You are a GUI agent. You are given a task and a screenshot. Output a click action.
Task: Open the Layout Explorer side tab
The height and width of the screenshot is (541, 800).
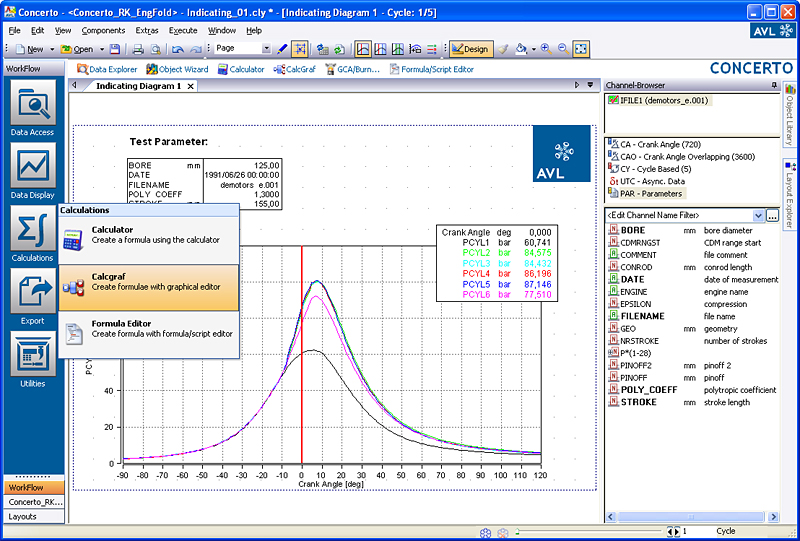point(790,192)
